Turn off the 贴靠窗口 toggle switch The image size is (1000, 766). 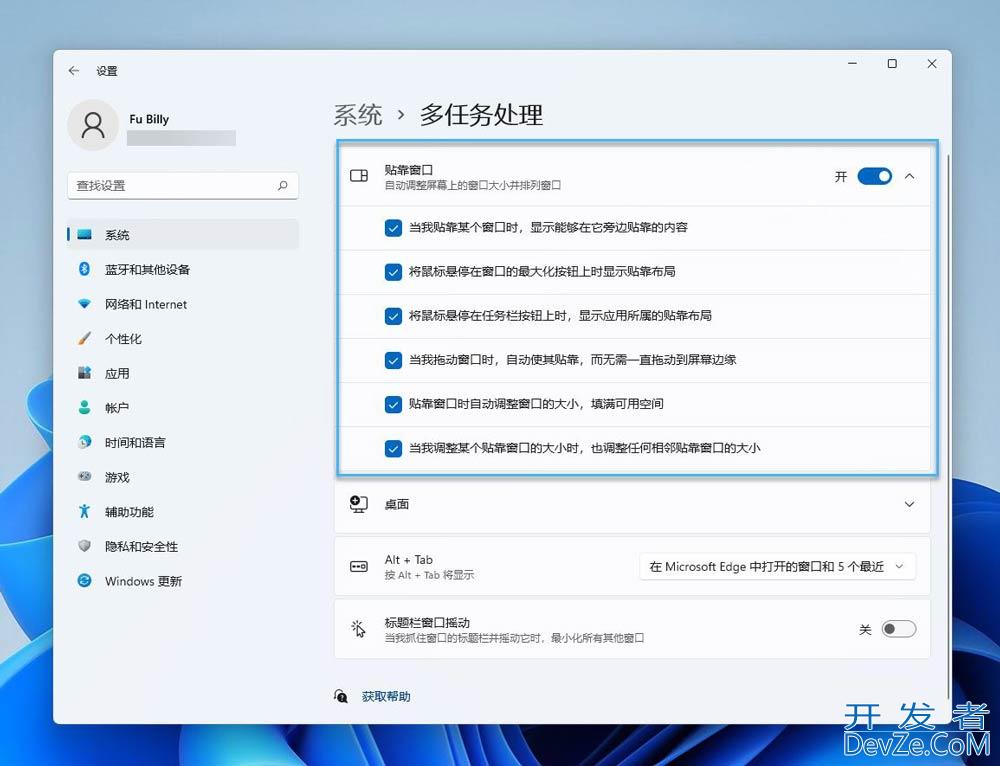click(x=874, y=176)
